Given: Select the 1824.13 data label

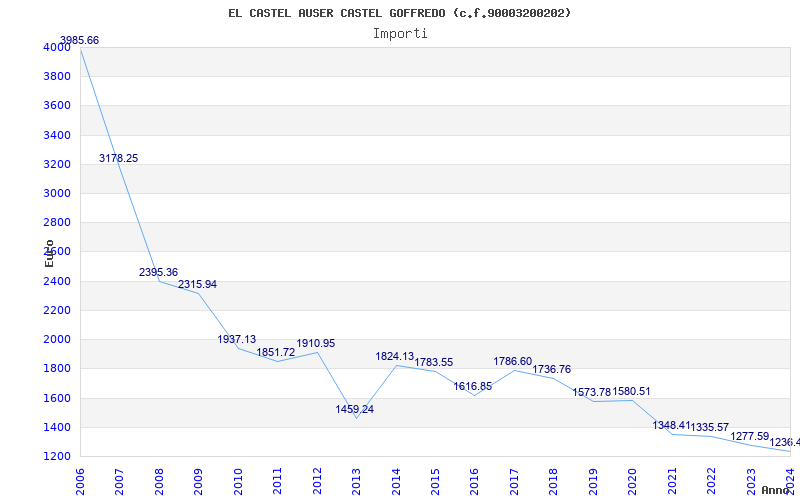Looking at the screenshot, I should (395, 357).
